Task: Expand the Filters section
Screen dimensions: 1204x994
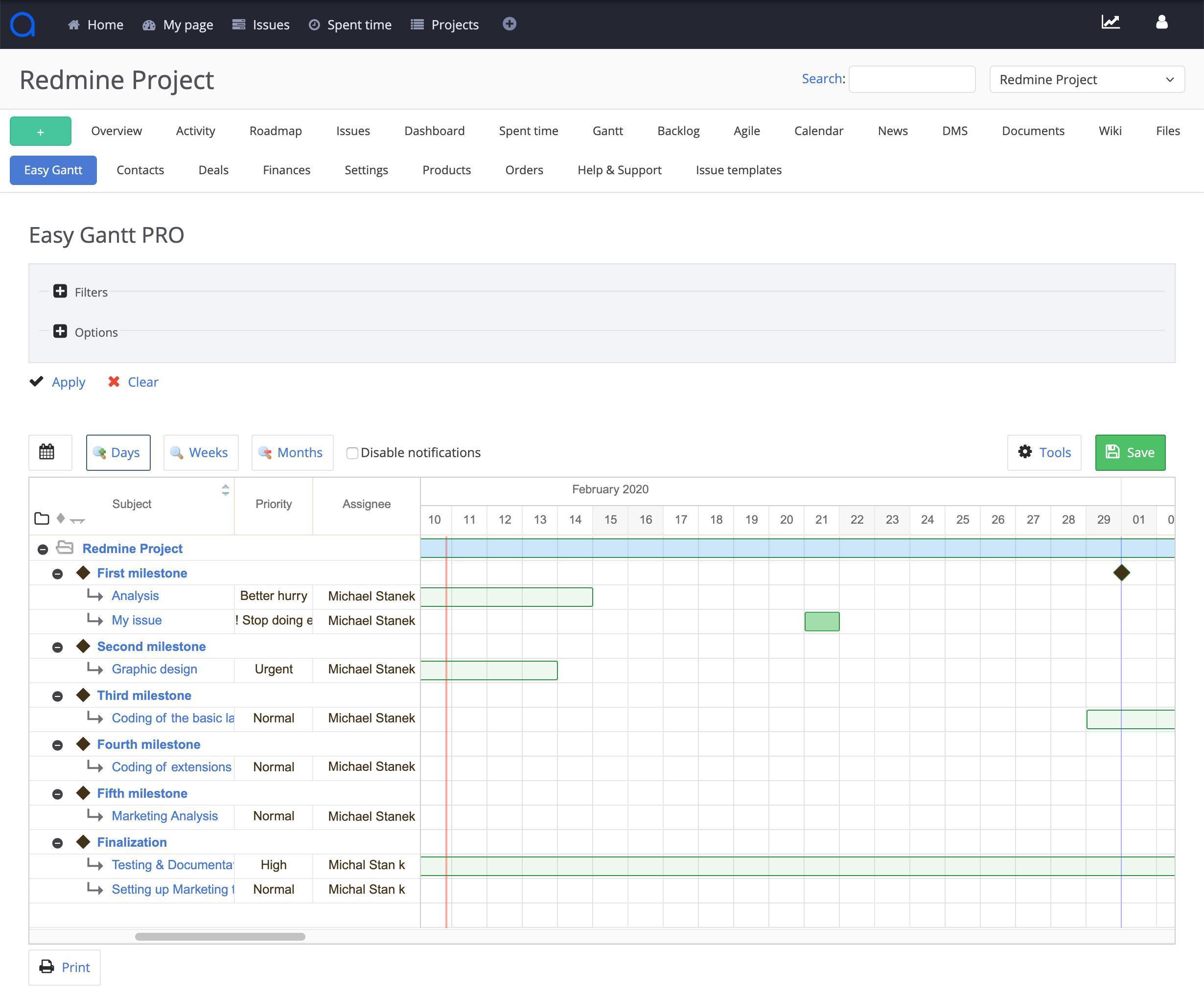Action: [x=60, y=291]
